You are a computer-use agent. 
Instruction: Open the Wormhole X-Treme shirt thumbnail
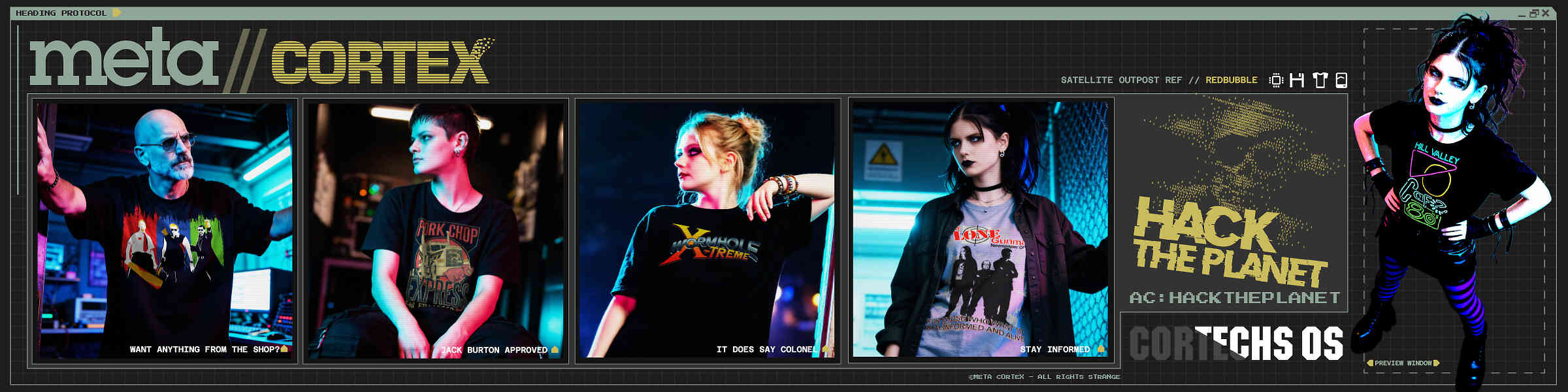[x=708, y=230]
